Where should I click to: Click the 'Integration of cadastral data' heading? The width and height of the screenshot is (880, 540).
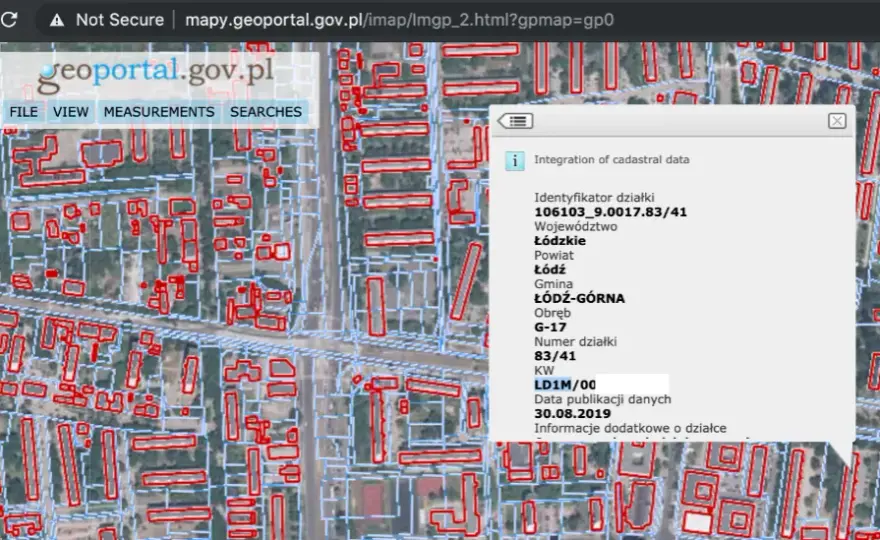[x=611, y=159]
